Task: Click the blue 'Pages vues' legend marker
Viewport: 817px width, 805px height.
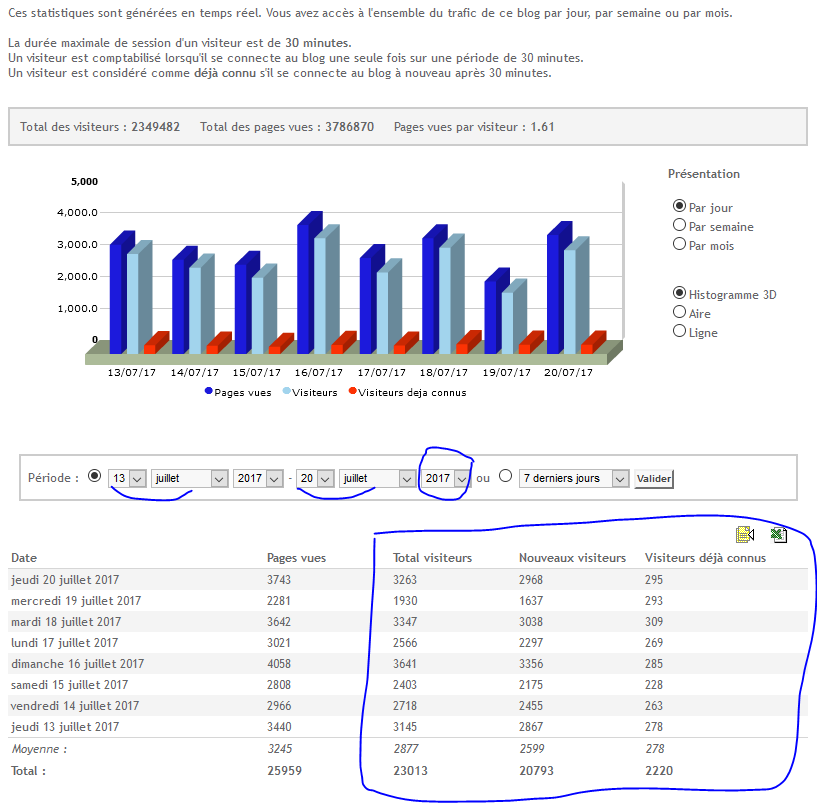Action: click(x=208, y=391)
